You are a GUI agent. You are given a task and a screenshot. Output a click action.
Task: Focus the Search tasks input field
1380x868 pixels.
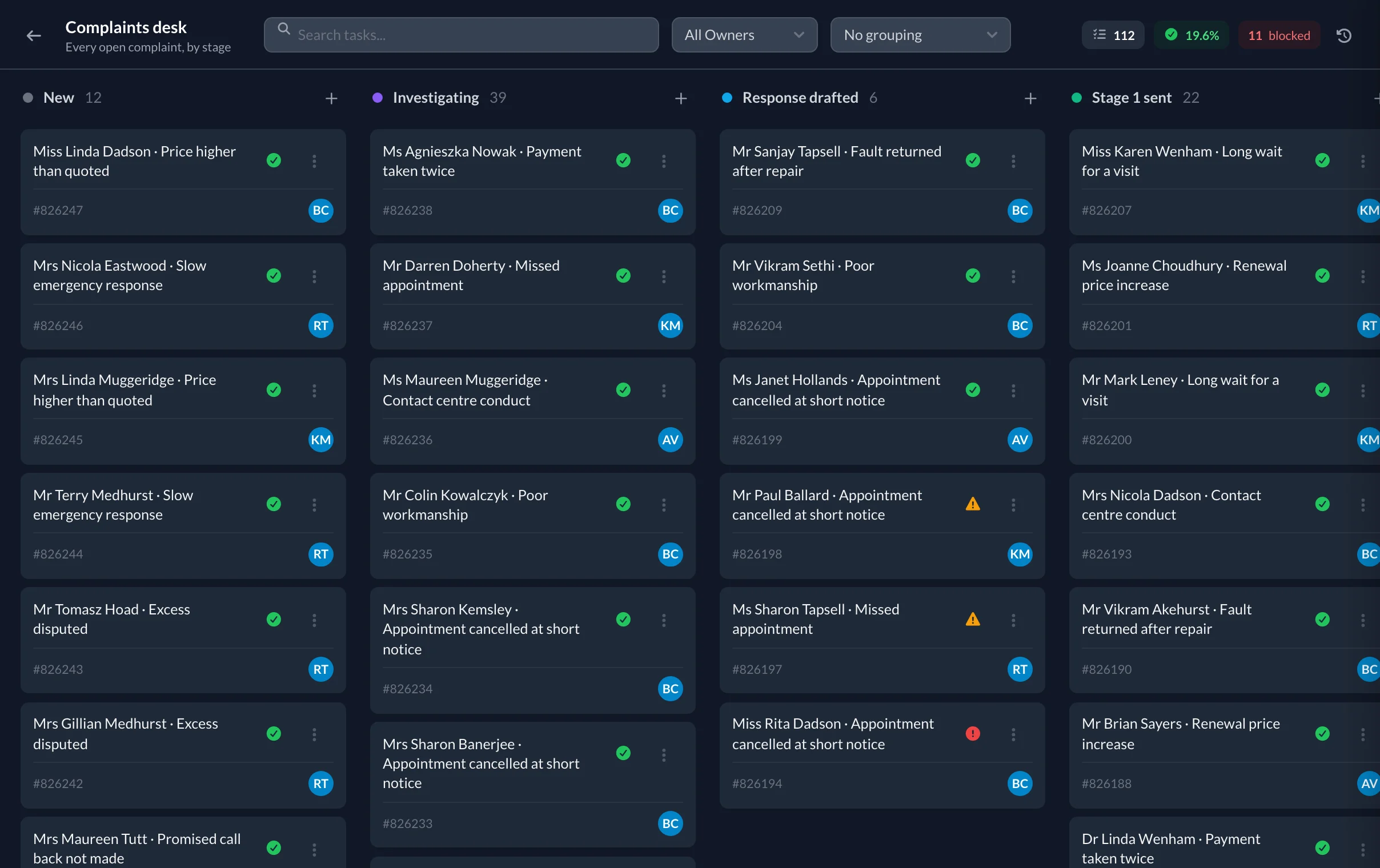(461, 35)
